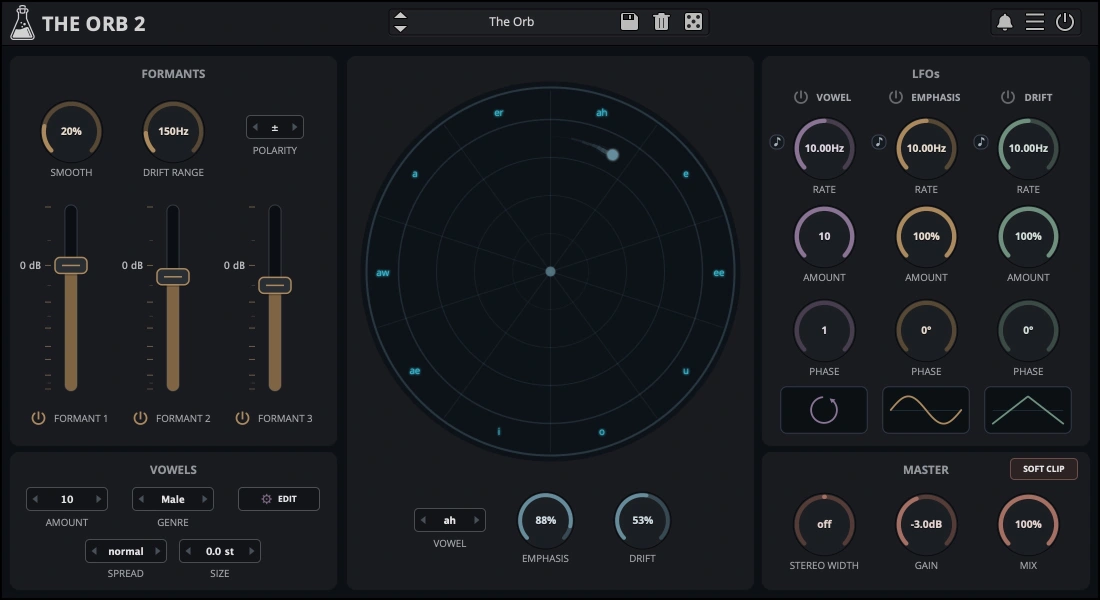This screenshot has height=600, width=1100.
Task: Click the 'ee' vowel label on orb
Action: (x=719, y=273)
